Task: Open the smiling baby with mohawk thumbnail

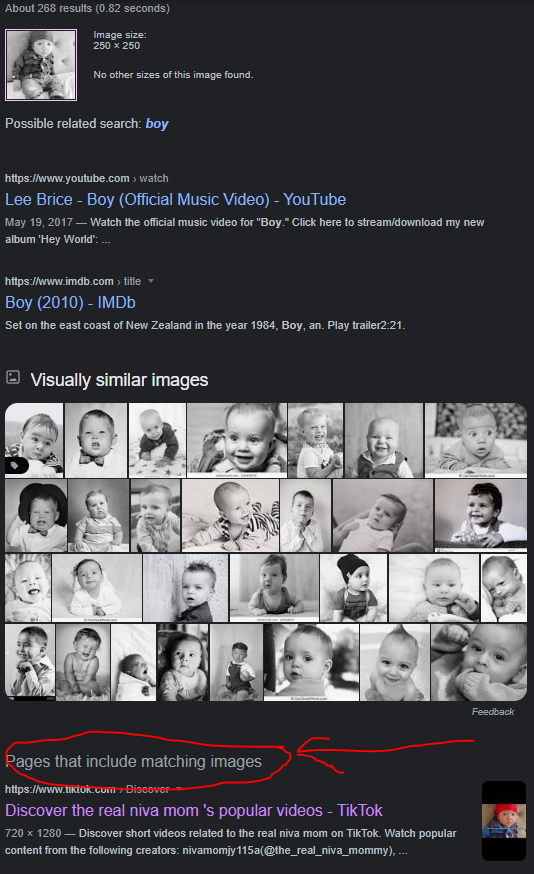Action: [395, 662]
